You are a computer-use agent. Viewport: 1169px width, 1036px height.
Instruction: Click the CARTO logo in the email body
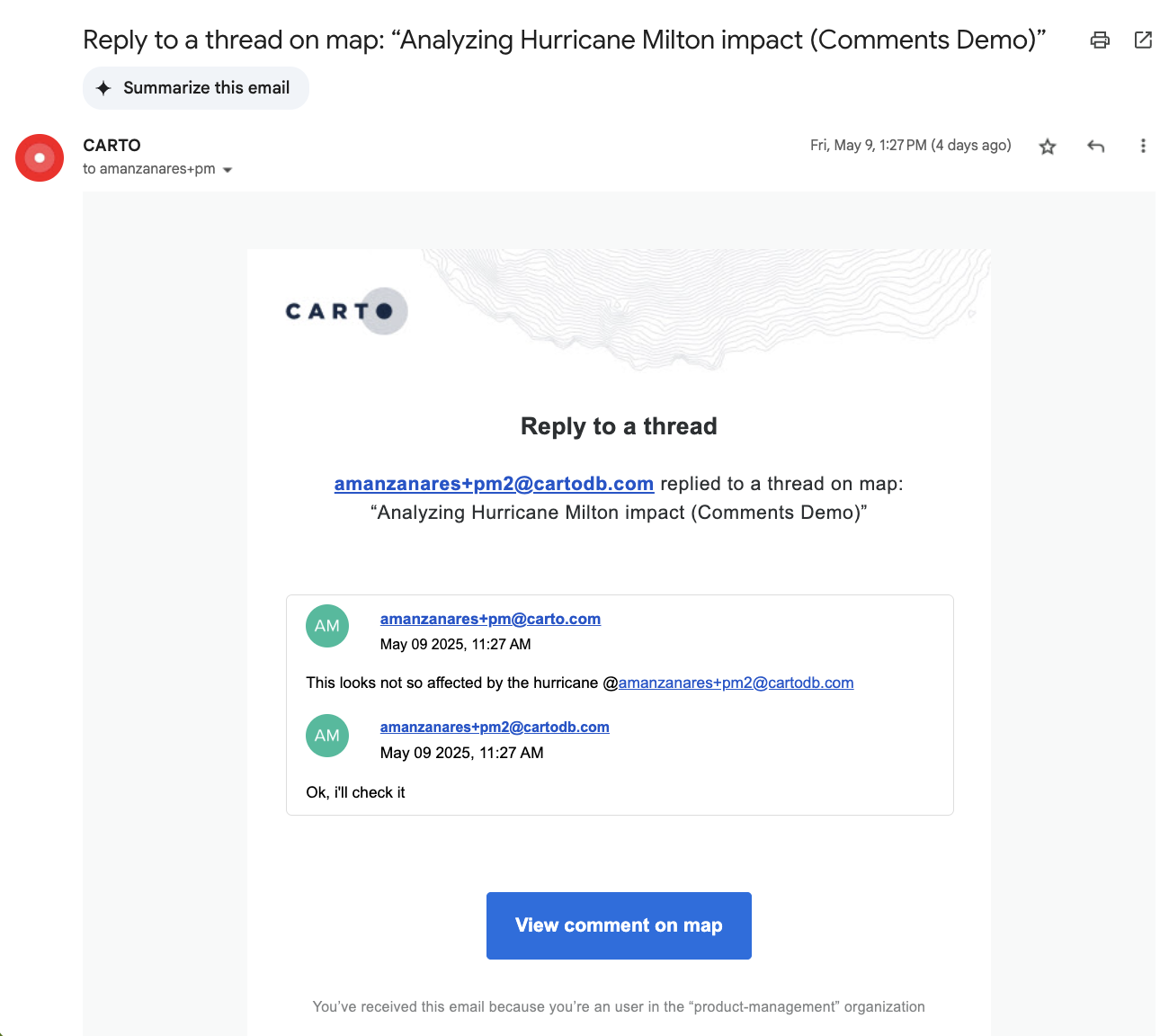point(346,311)
